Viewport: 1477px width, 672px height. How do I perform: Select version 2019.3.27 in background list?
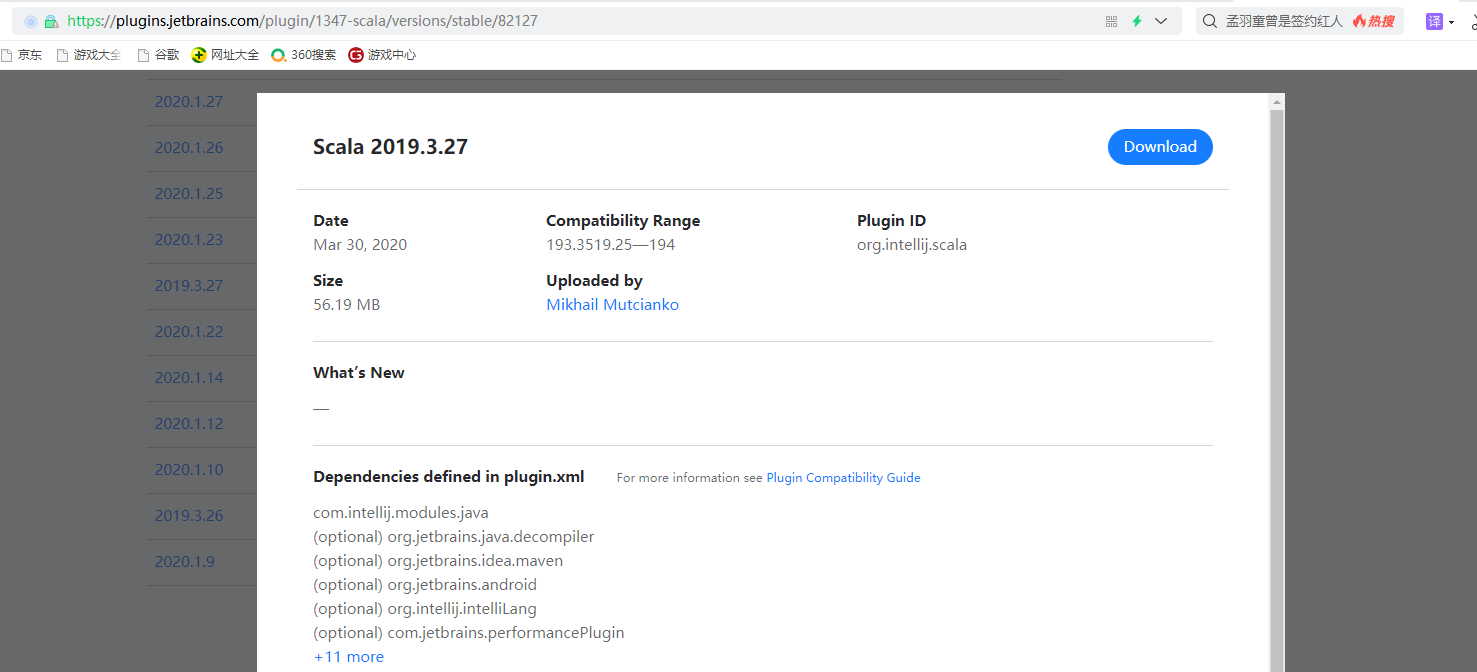tap(189, 286)
